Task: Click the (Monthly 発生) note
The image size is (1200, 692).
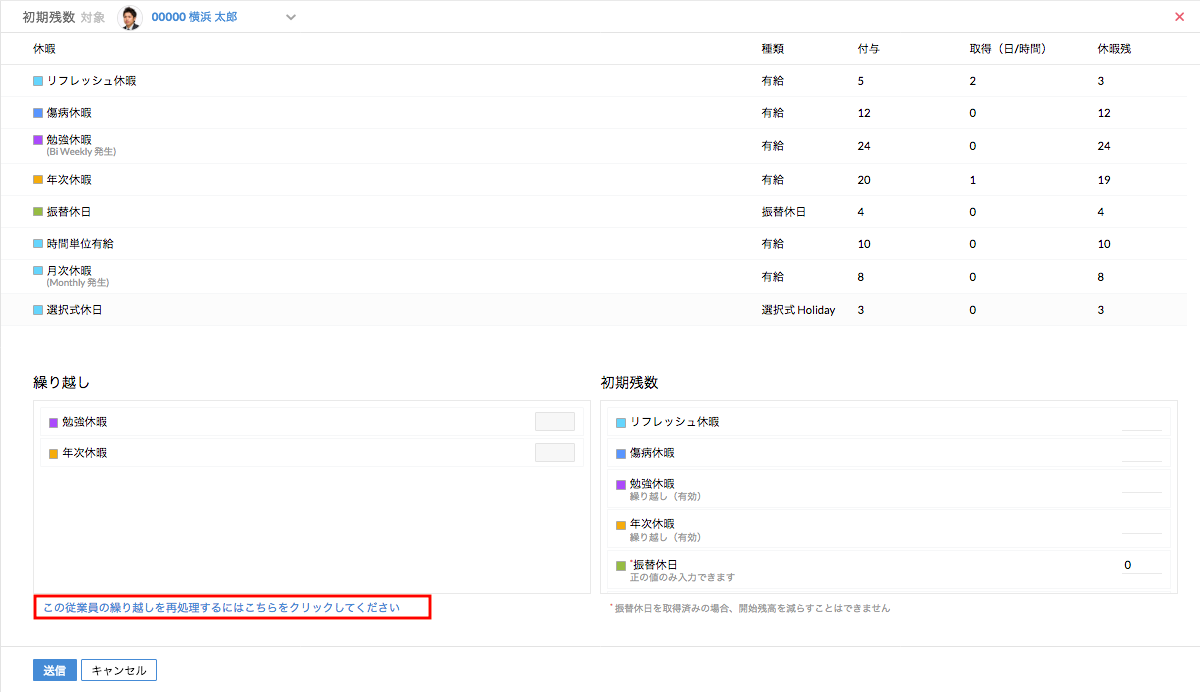Action: tap(78, 283)
